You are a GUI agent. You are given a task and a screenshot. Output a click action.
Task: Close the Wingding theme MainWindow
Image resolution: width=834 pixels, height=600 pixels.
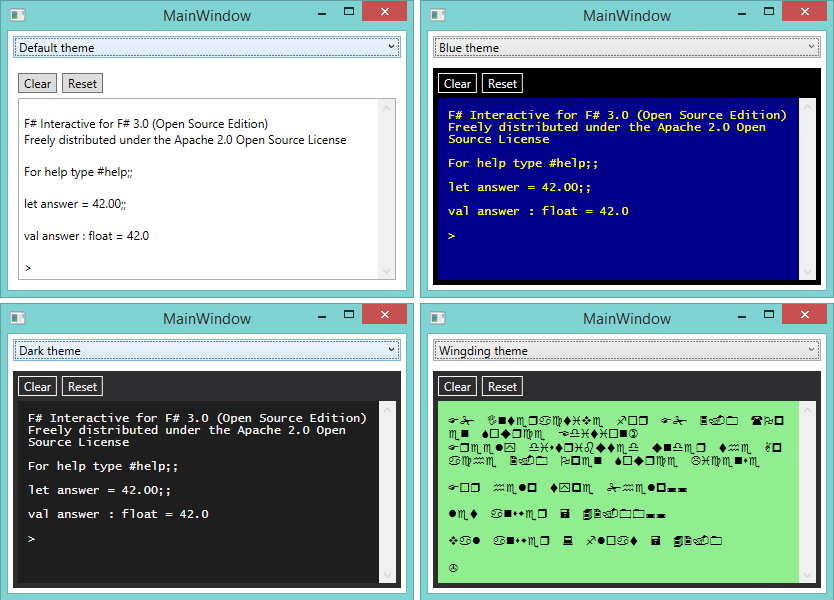pos(805,314)
